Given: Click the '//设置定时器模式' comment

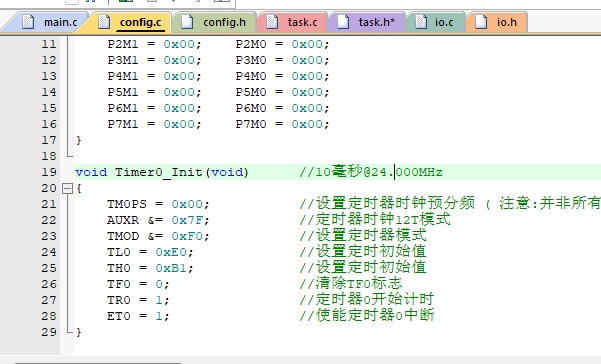Looking at the screenshot, I should coord(363,236).
